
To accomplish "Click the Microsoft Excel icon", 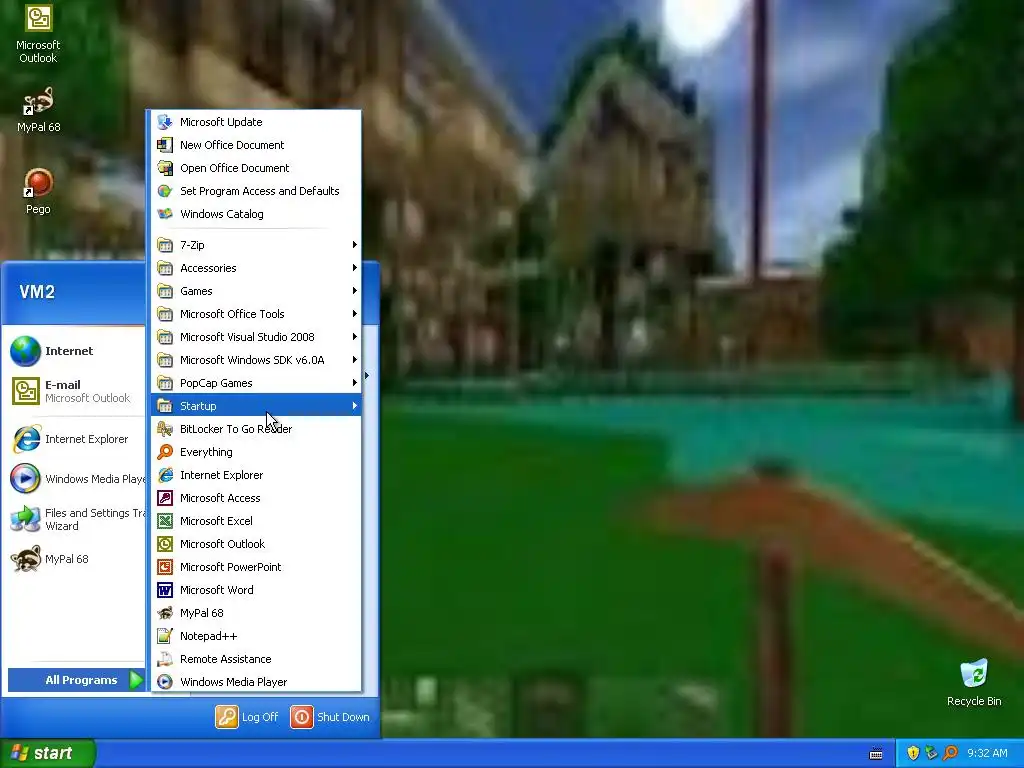I will [x=165, y=520].
